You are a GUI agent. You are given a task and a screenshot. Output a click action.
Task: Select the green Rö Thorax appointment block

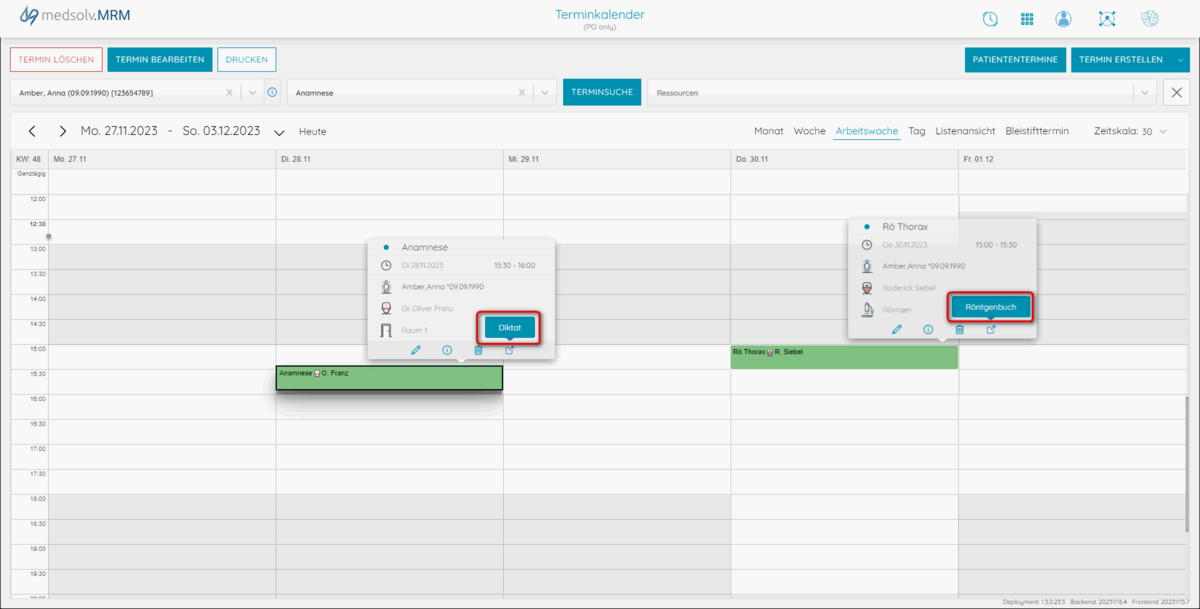[844, 357]
